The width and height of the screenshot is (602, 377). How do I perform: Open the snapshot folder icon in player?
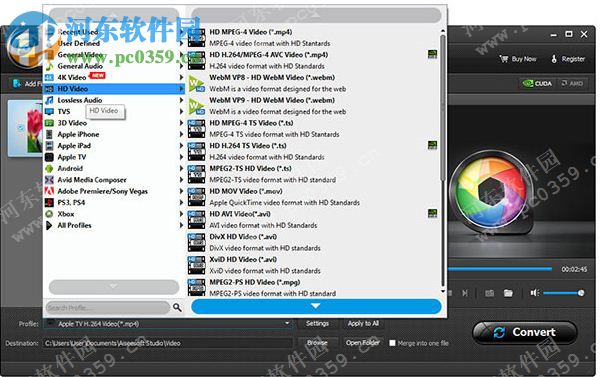click(x=508, y=293)
